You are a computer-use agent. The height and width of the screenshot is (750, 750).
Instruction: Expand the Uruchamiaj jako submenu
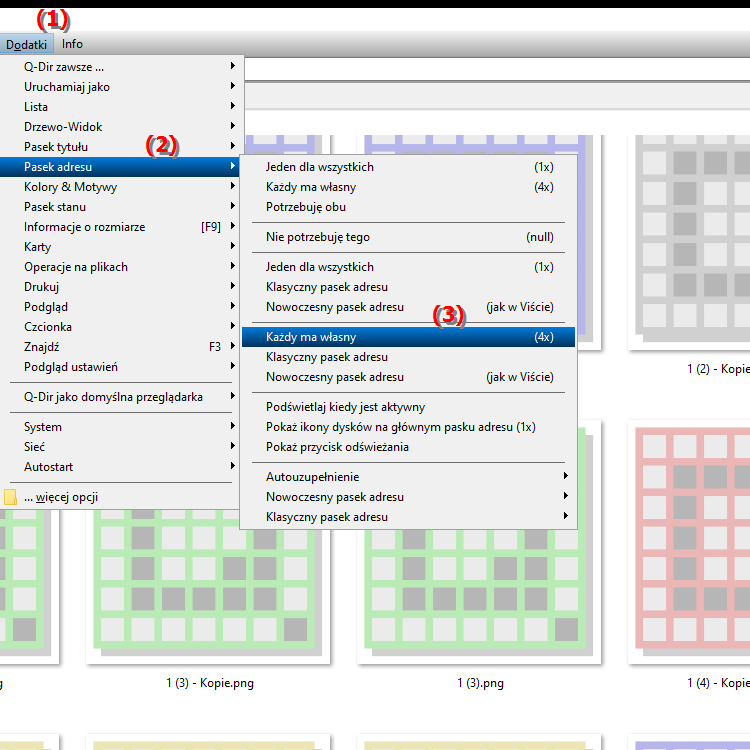(x=122, y=87)
